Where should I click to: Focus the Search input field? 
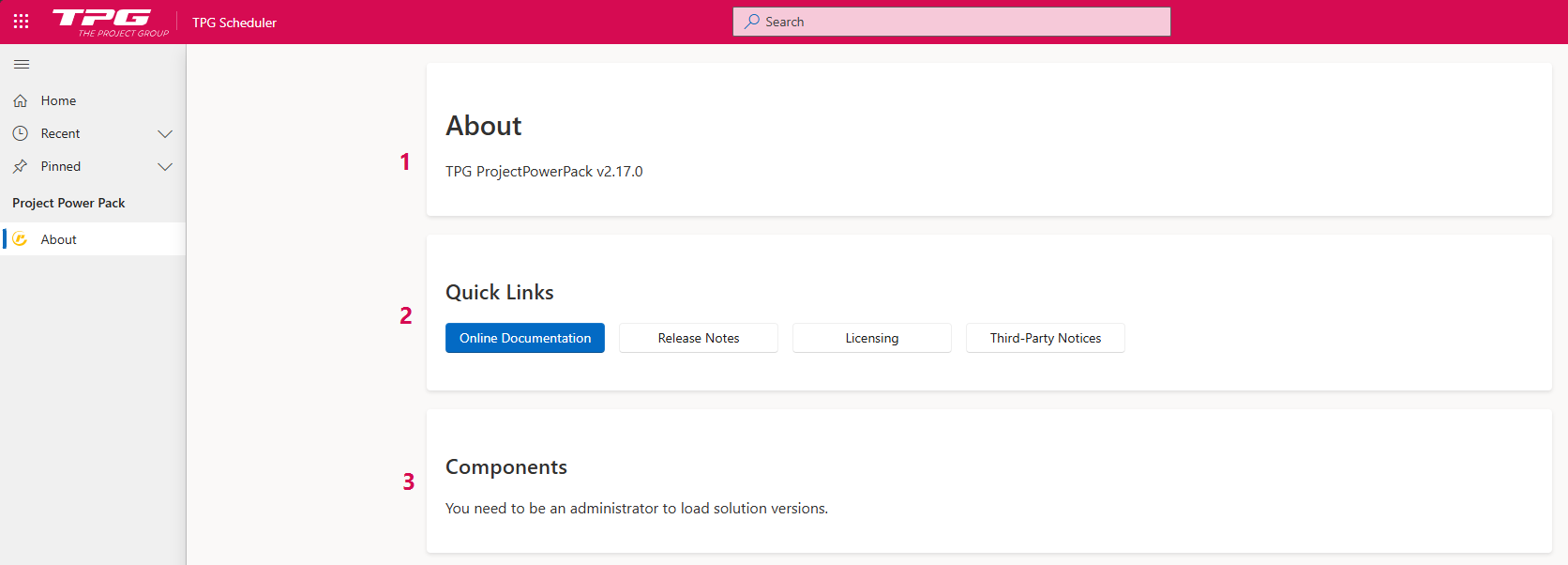click(x=952, y=22)
